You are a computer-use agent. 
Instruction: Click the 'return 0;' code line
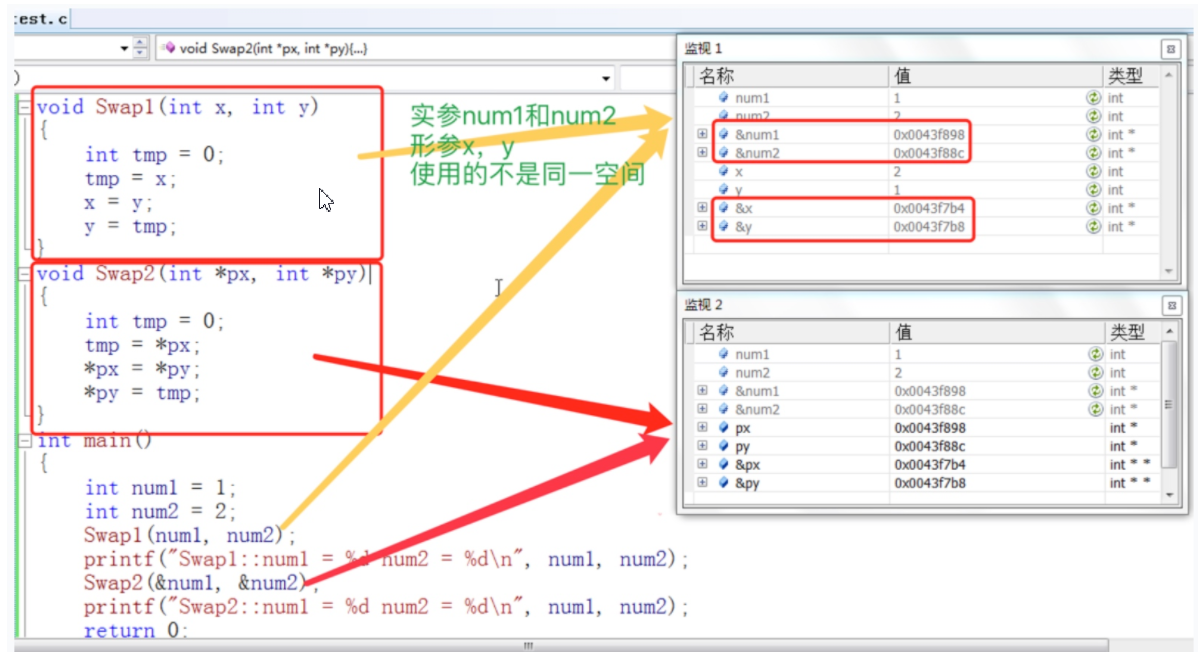(x=136, y=631)
